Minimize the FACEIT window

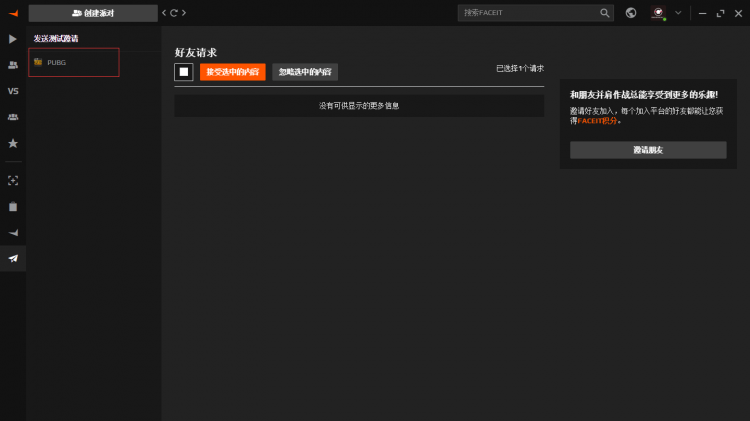coord(702,13)
